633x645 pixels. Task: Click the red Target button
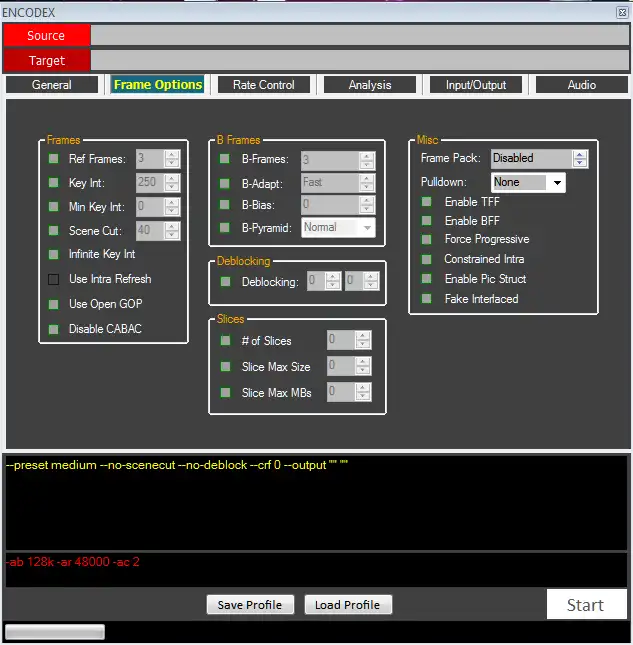[46, 60]
